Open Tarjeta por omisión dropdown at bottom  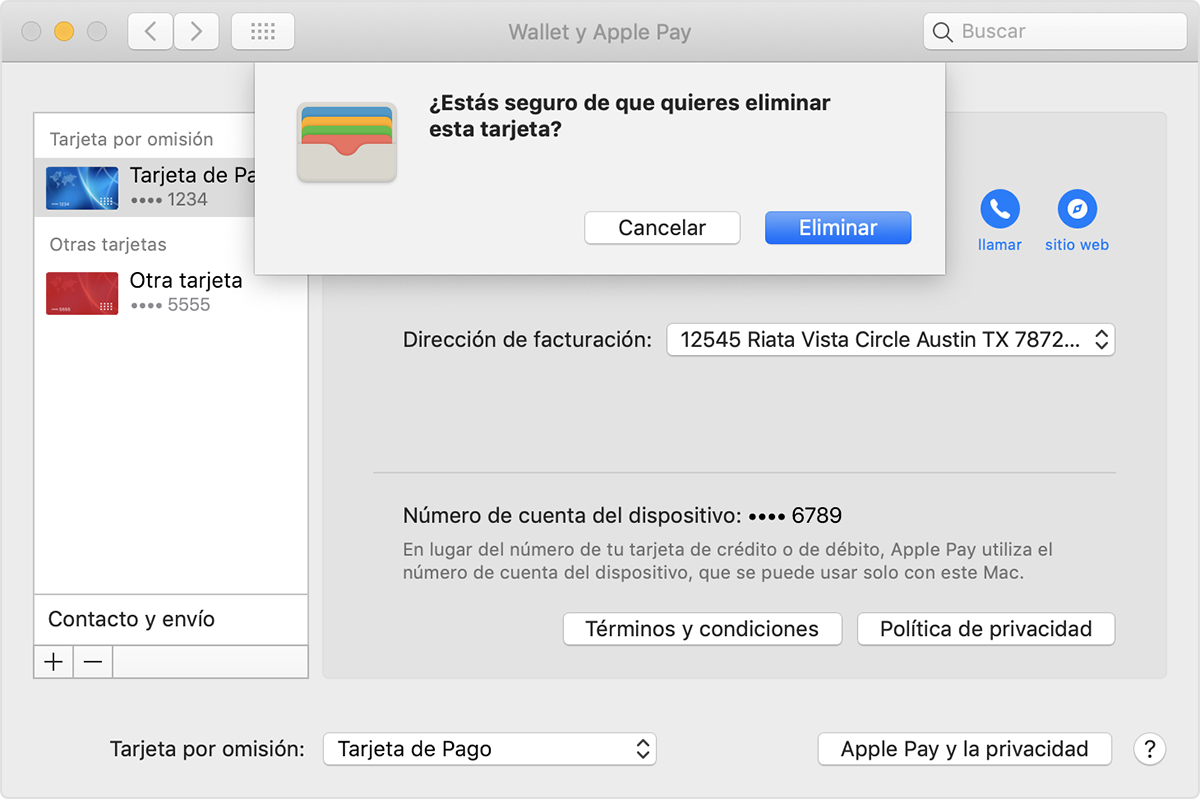(x=490, y=749)
